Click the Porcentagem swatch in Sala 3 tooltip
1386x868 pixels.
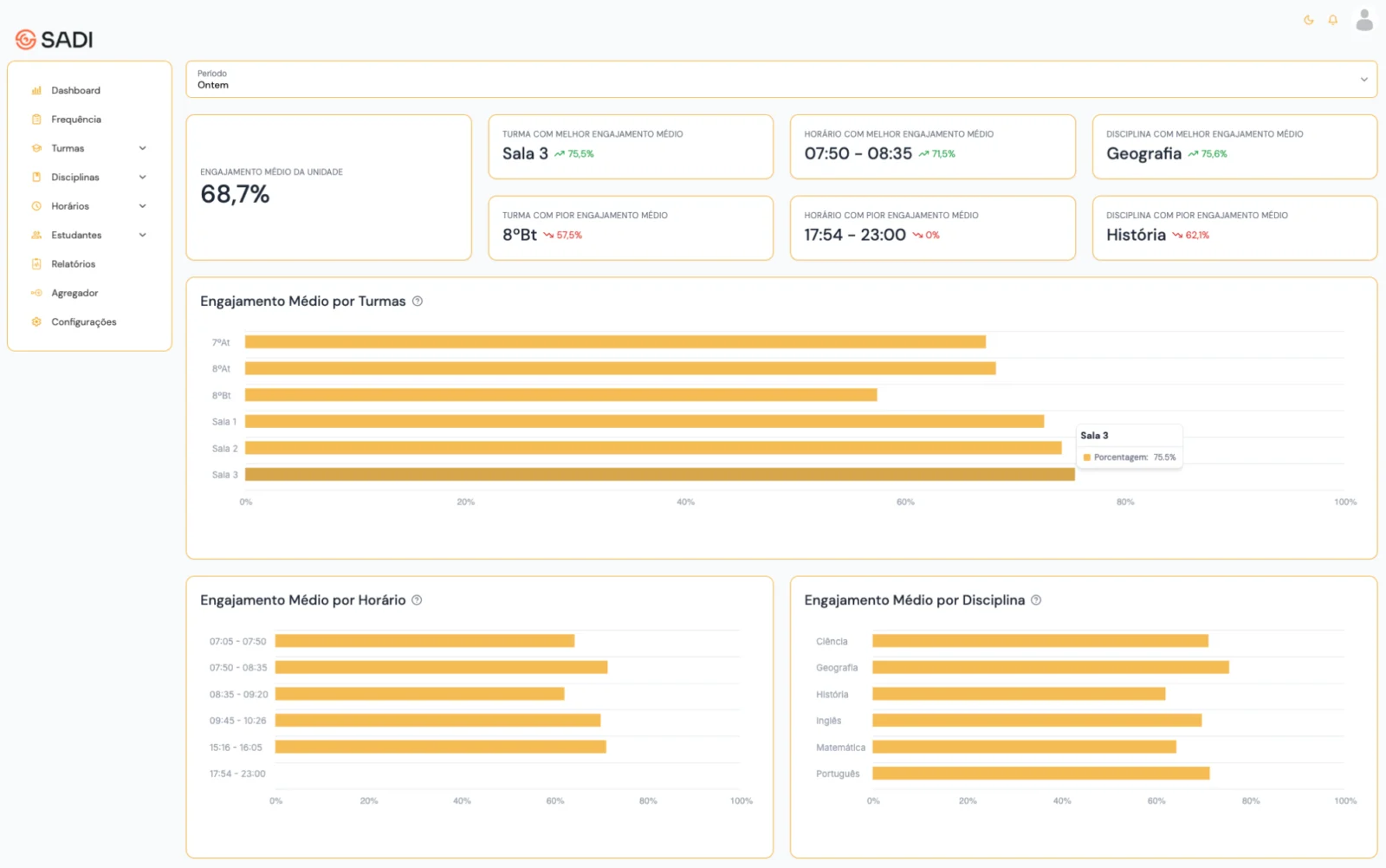pos(1087,457)
